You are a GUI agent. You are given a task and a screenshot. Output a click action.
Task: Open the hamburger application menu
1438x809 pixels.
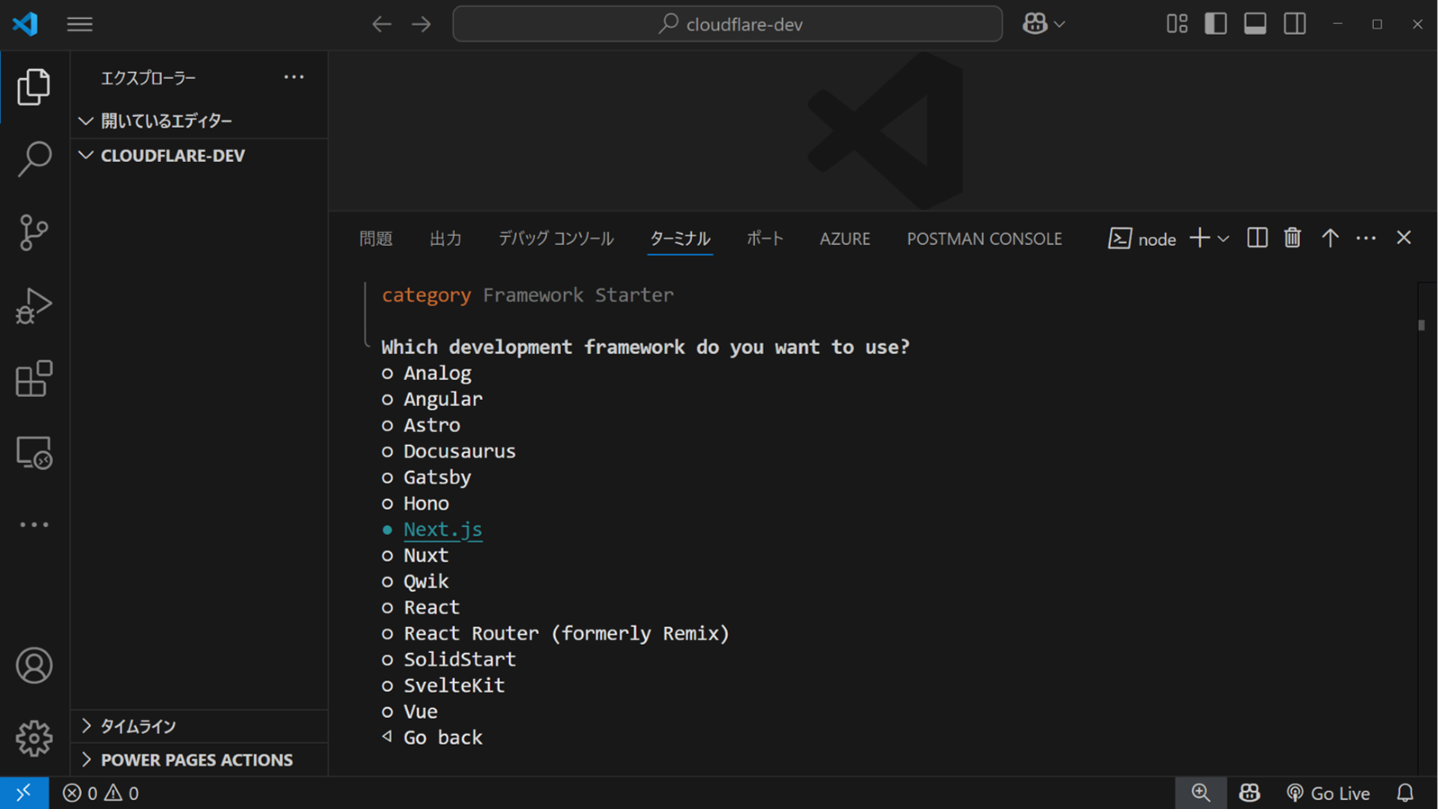tap(80, 24)
